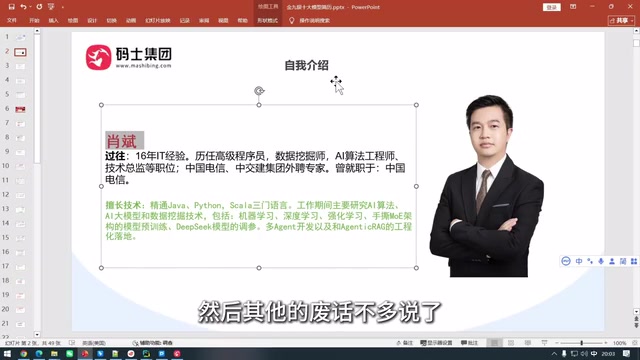The image size is (640, 360).
Task: Toggle the 批注 comments pane in status bar
Action: [469, 343]
